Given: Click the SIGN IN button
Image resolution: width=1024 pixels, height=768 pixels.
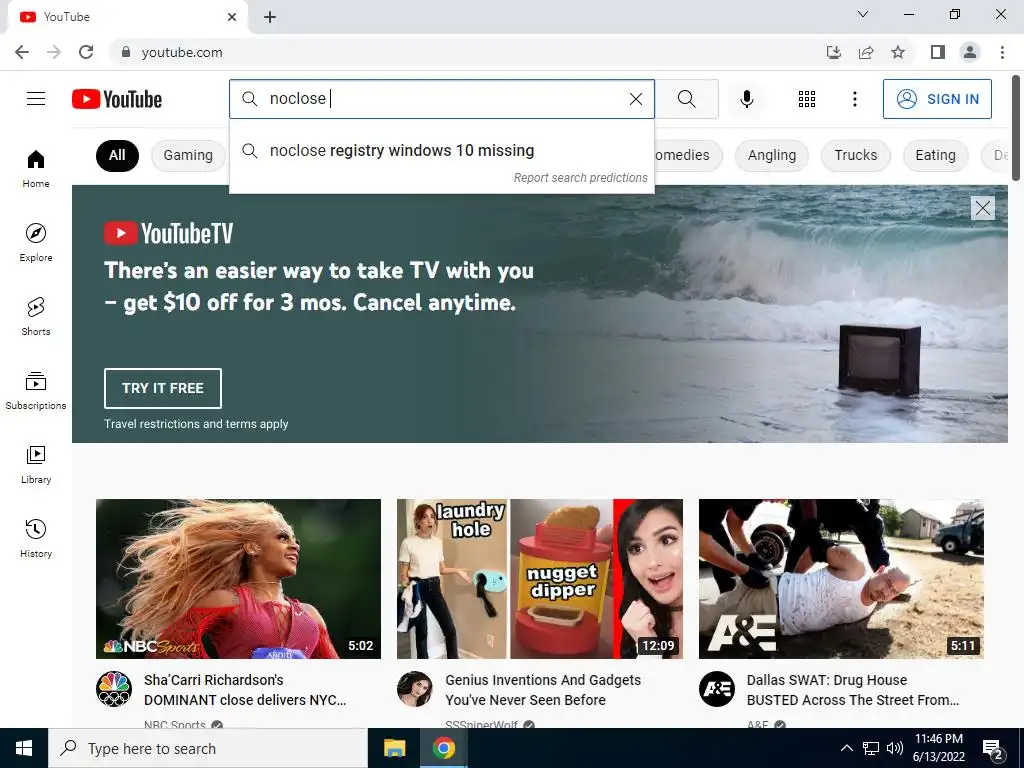Looking at the screenshot, I should pos(937,99).
